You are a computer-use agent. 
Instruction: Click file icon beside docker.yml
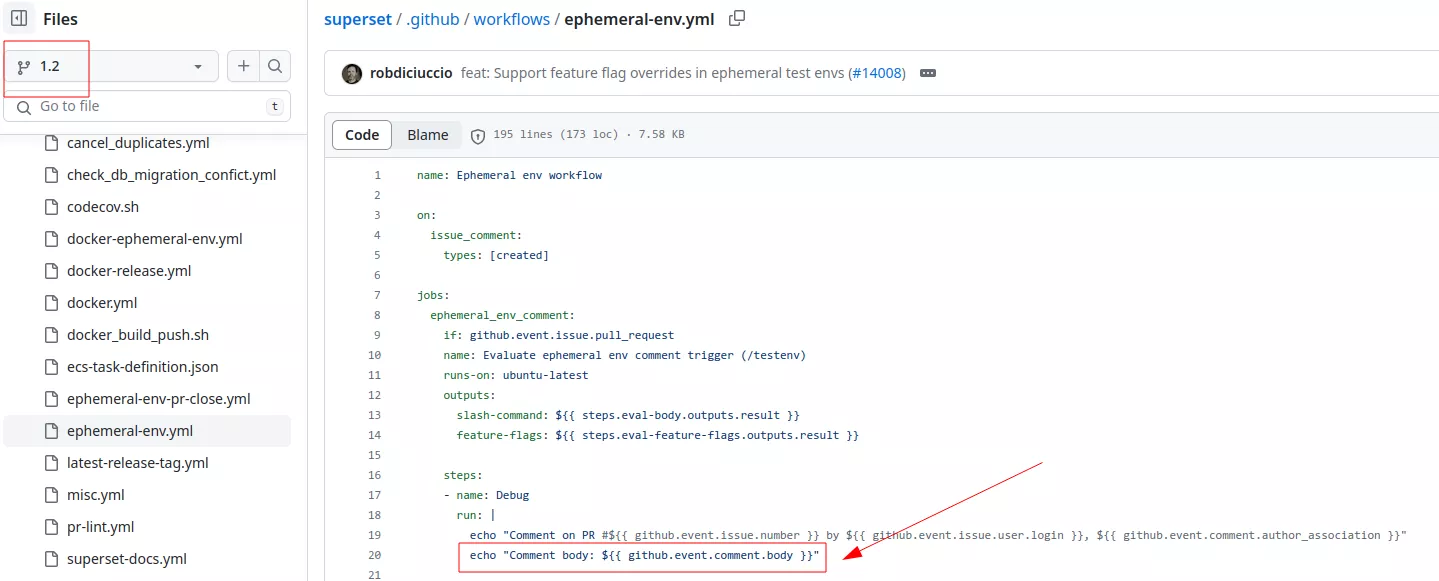(52, 303)
